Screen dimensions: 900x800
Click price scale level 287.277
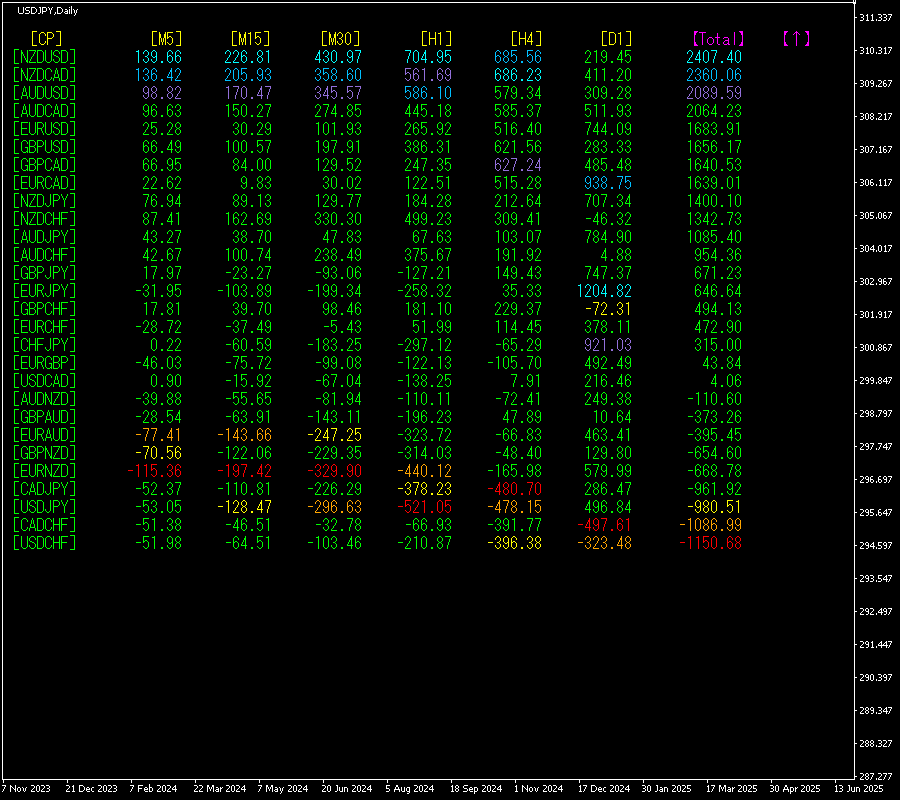tap(876, 776)
